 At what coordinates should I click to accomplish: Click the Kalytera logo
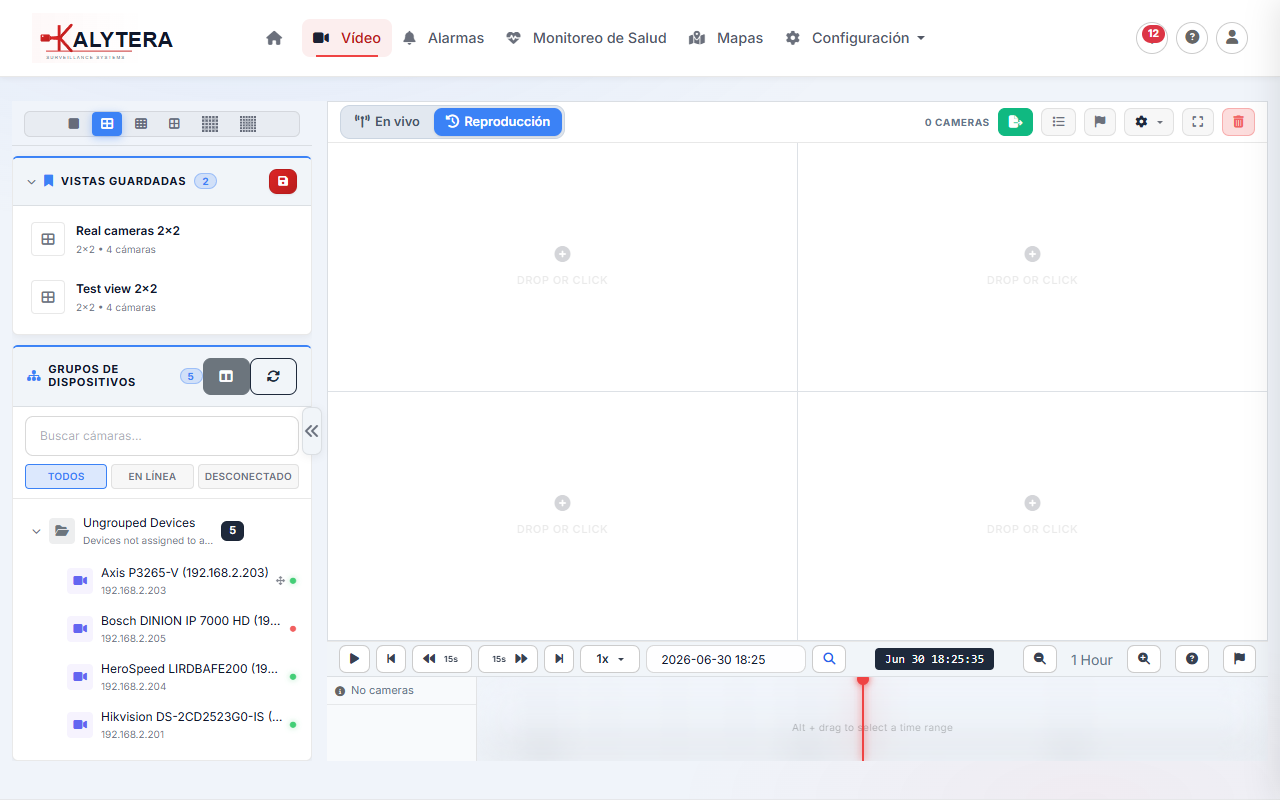(104, 39)
